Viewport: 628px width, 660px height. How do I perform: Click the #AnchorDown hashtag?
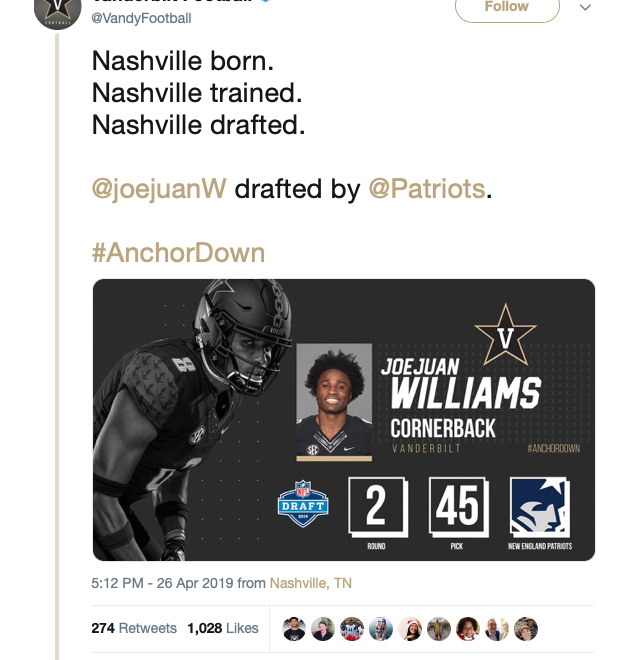[178, 251]
